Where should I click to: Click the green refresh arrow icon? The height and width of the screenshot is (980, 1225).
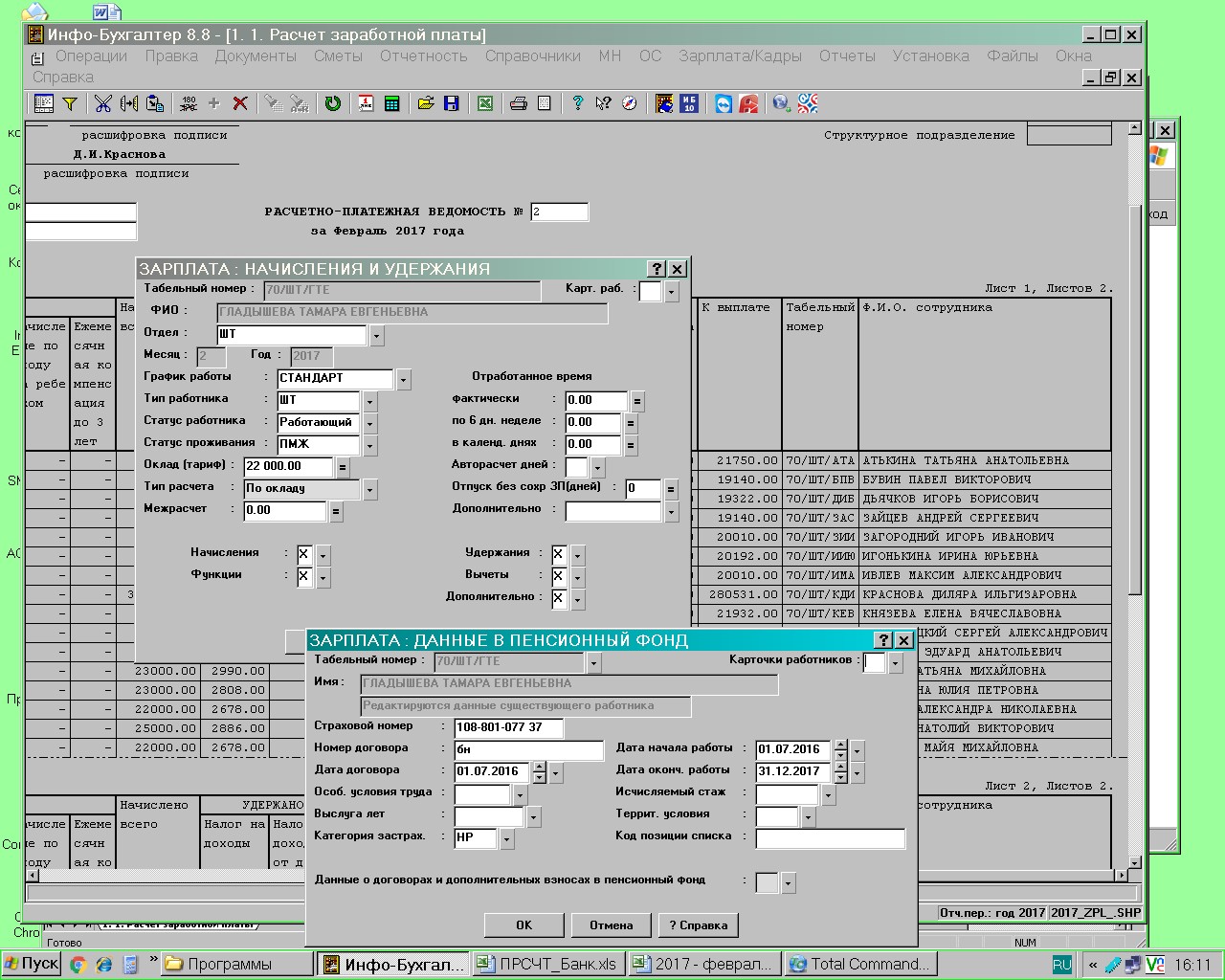(x=332, y=103)
